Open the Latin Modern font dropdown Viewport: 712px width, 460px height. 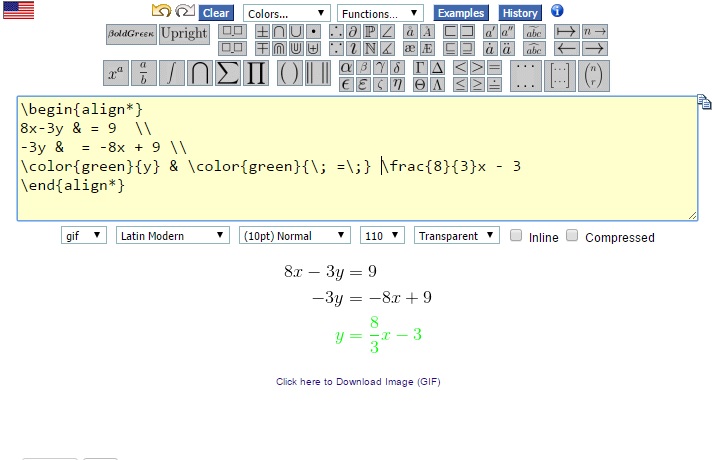coord(173,235)
